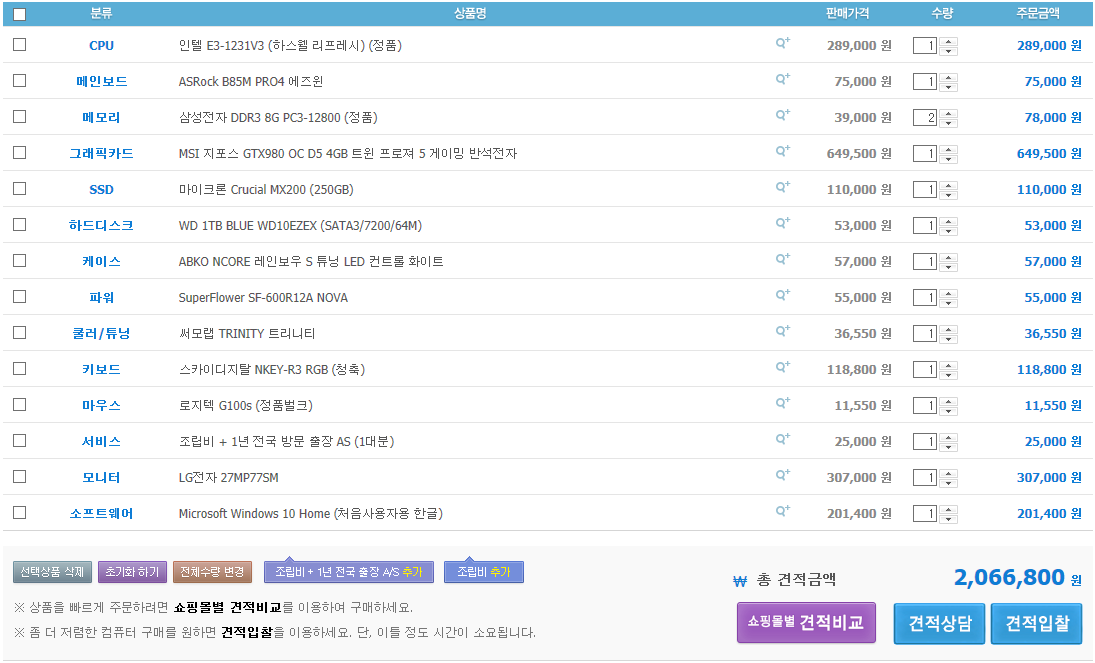The height and width of the screenshot is (663, 1095).
Task: Increase 메모리 quantity with up arrow
Action: 948,113
